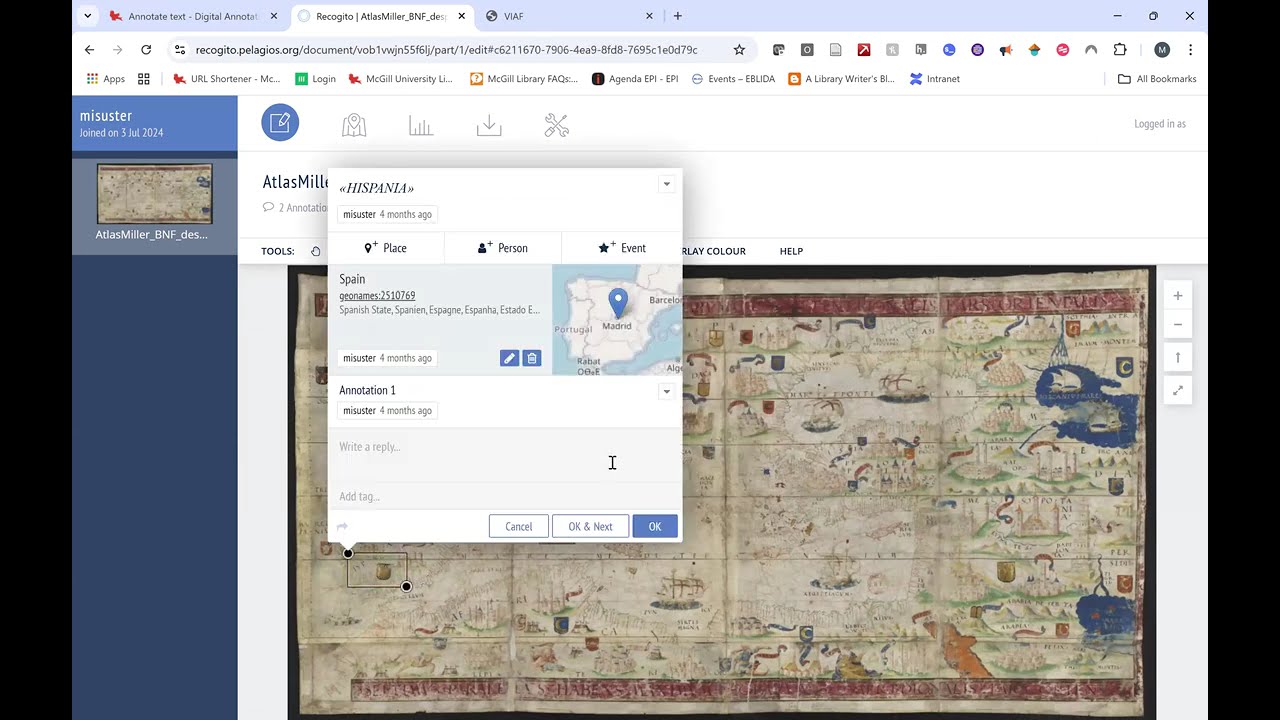This screenshot has height=720, width=1280.
Task: Click Cancel in the annotation popup
Action: click(519, 527)
